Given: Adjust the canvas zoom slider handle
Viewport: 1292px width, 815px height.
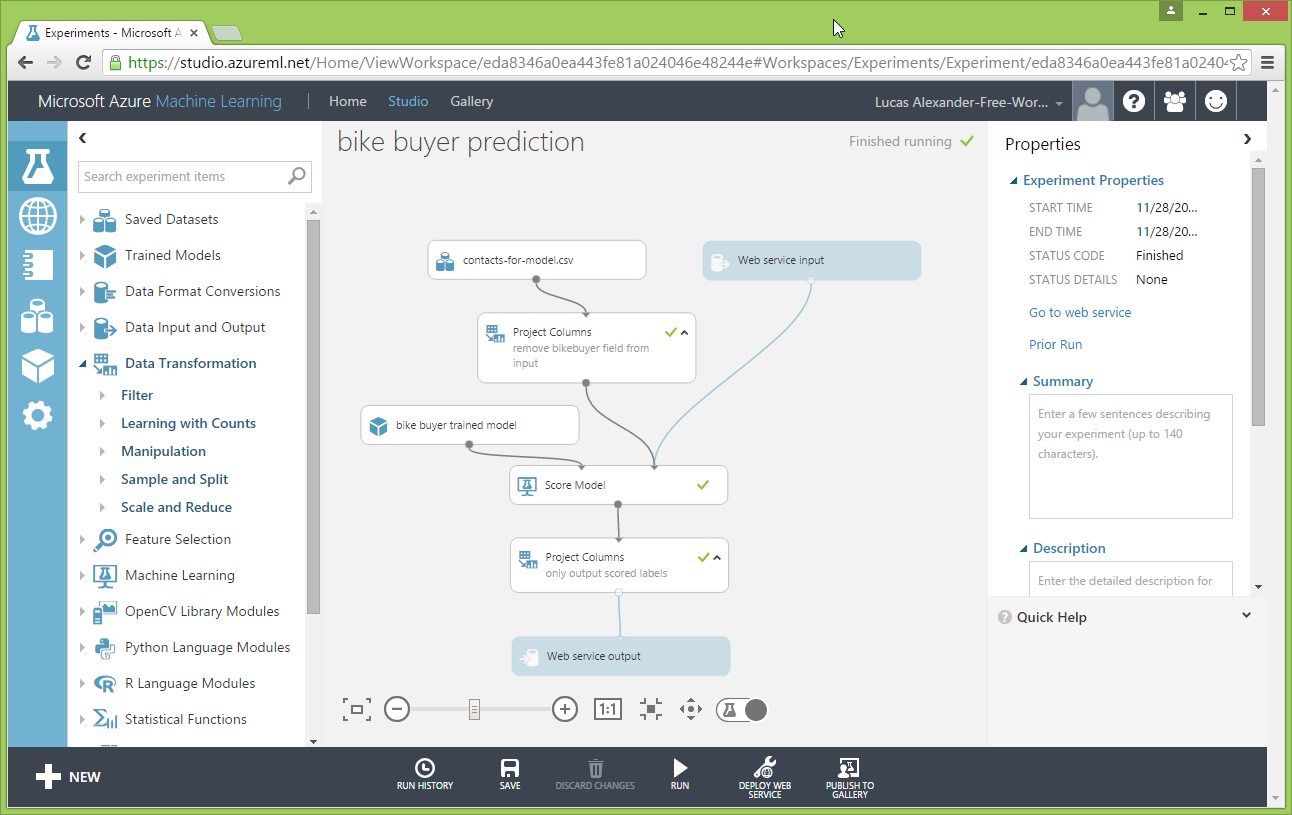Looking at the screenshot, I should click(x=475, y=710).
